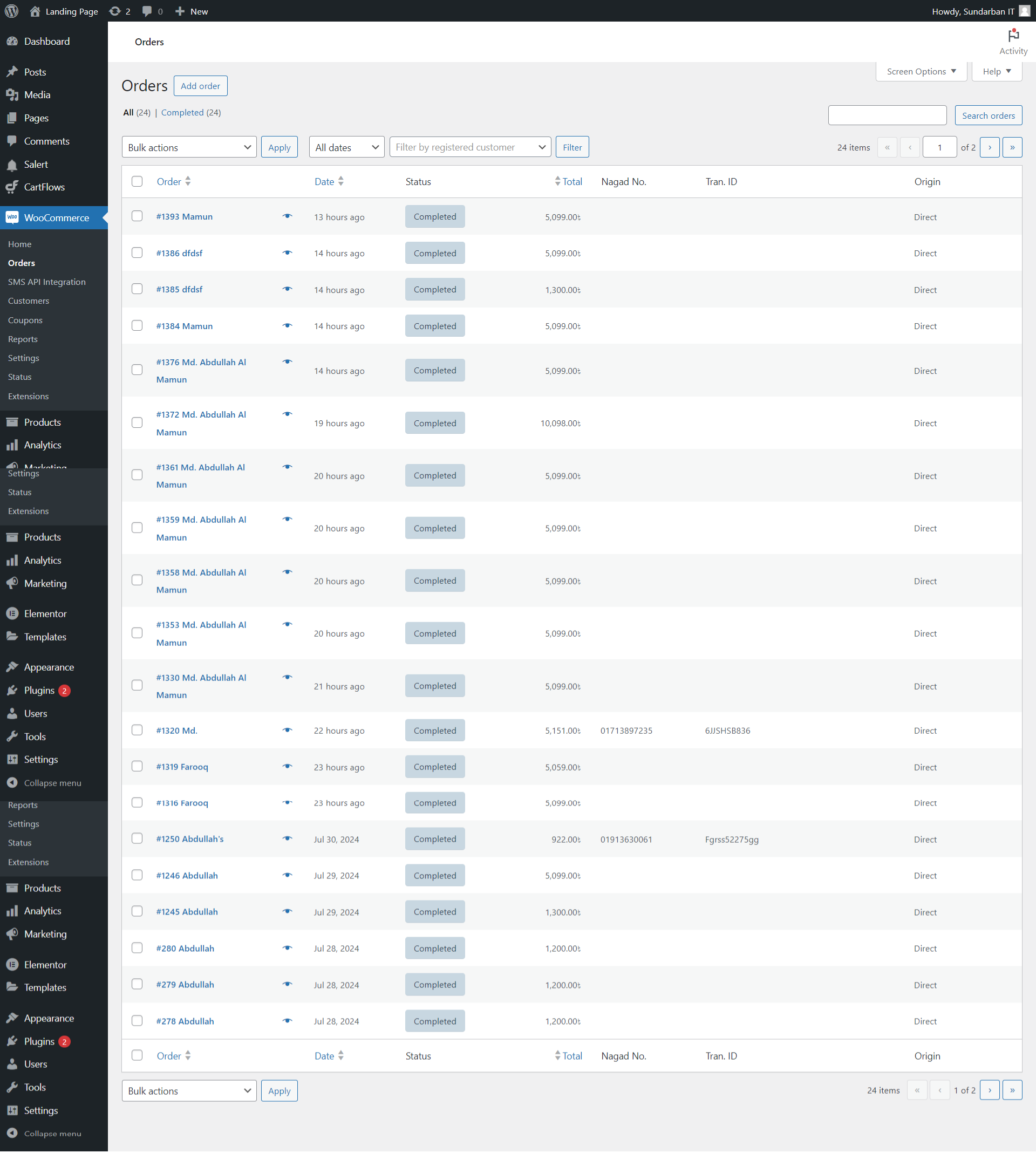This screenshot has height=1153, width=1036.
Task: Click the comments bubble in admin bar
Action: click(147, 11)
